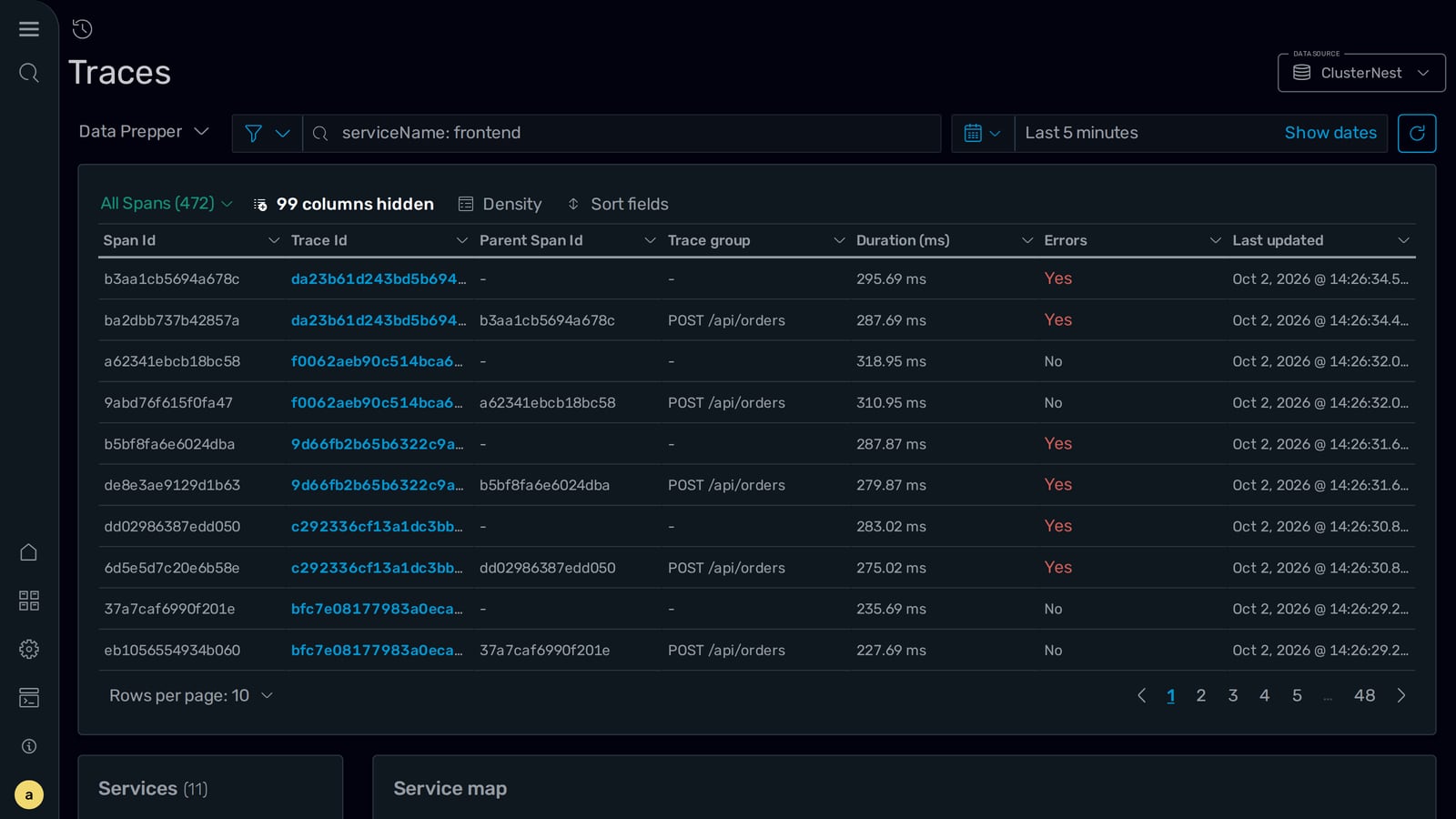
Task: Open the hamburger navigation menu
Action: click(29, 29)
